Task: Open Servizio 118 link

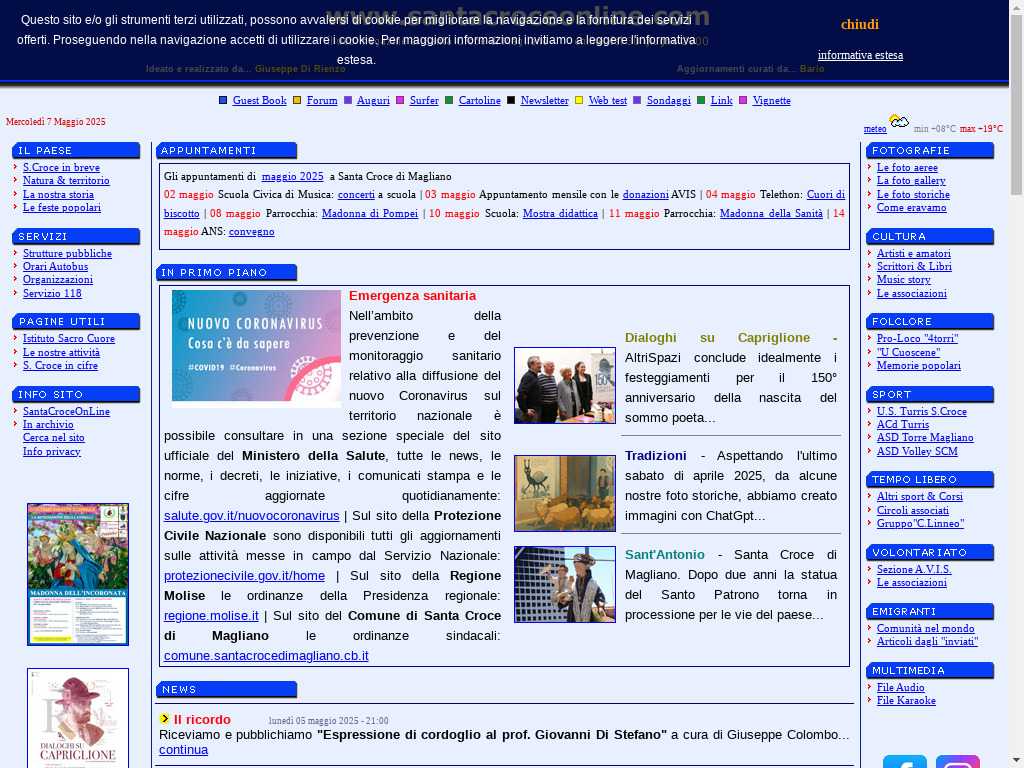Action: click(x=52, y=293)
